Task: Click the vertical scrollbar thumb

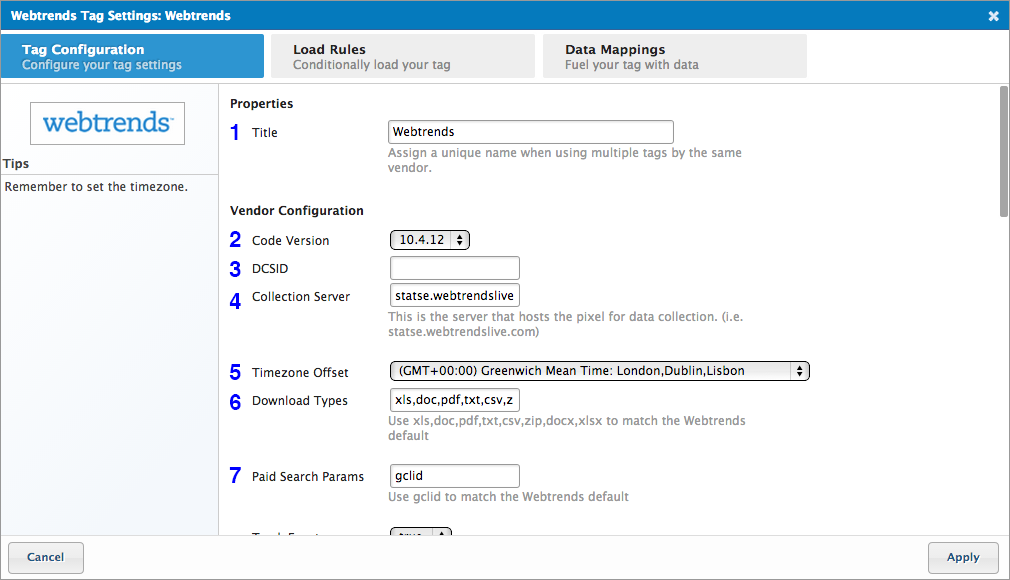Action: tap(1003, 150)
